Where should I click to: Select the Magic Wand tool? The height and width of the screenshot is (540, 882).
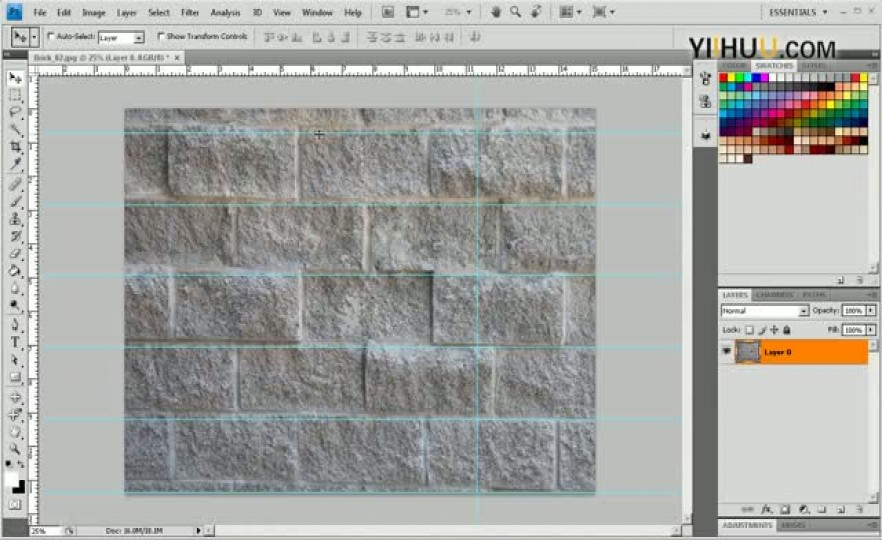click(15, 129)
